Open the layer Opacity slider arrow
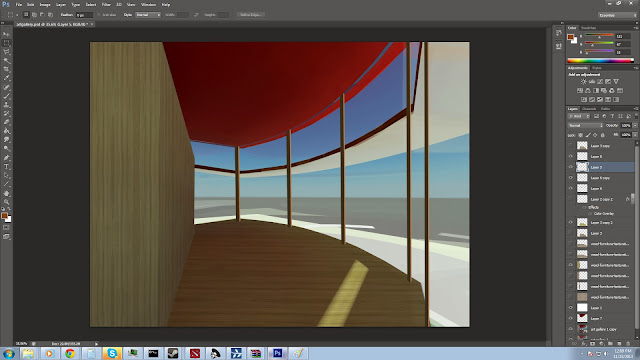The image size is (640, 360). [x=635, y=125]
